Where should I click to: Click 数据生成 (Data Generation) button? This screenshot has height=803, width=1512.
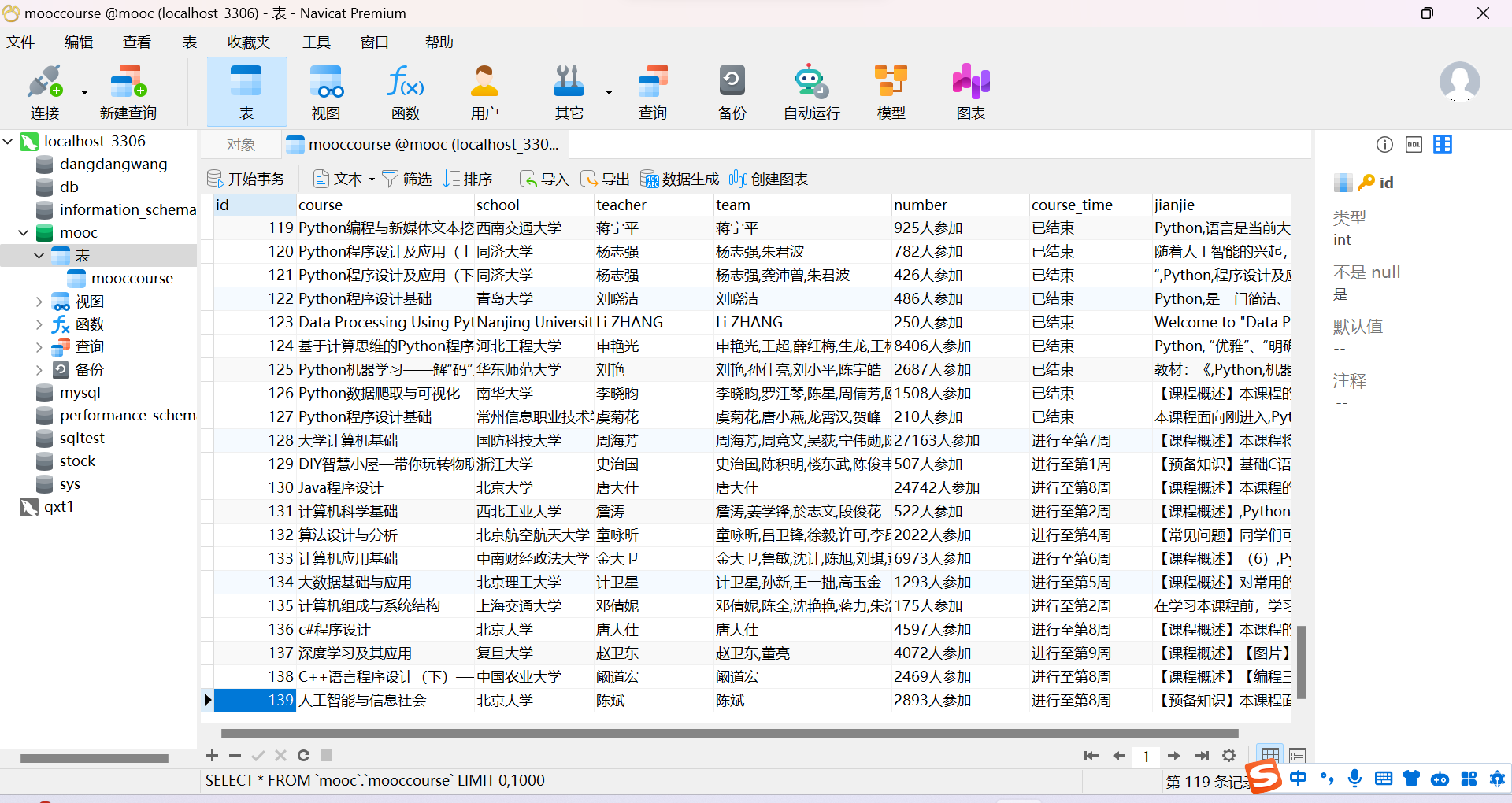point(680,179)
